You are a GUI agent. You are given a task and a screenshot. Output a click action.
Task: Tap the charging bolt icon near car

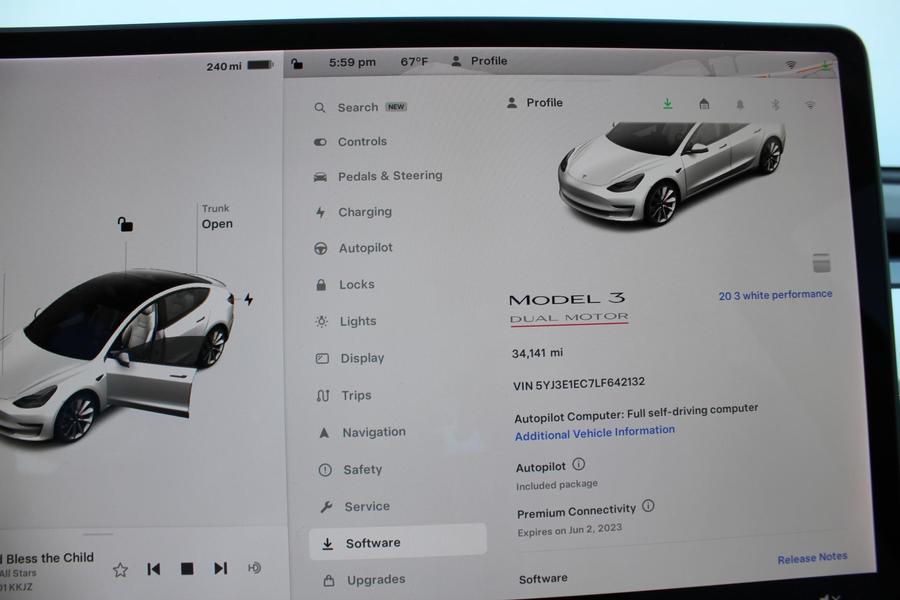pos(249,299)
